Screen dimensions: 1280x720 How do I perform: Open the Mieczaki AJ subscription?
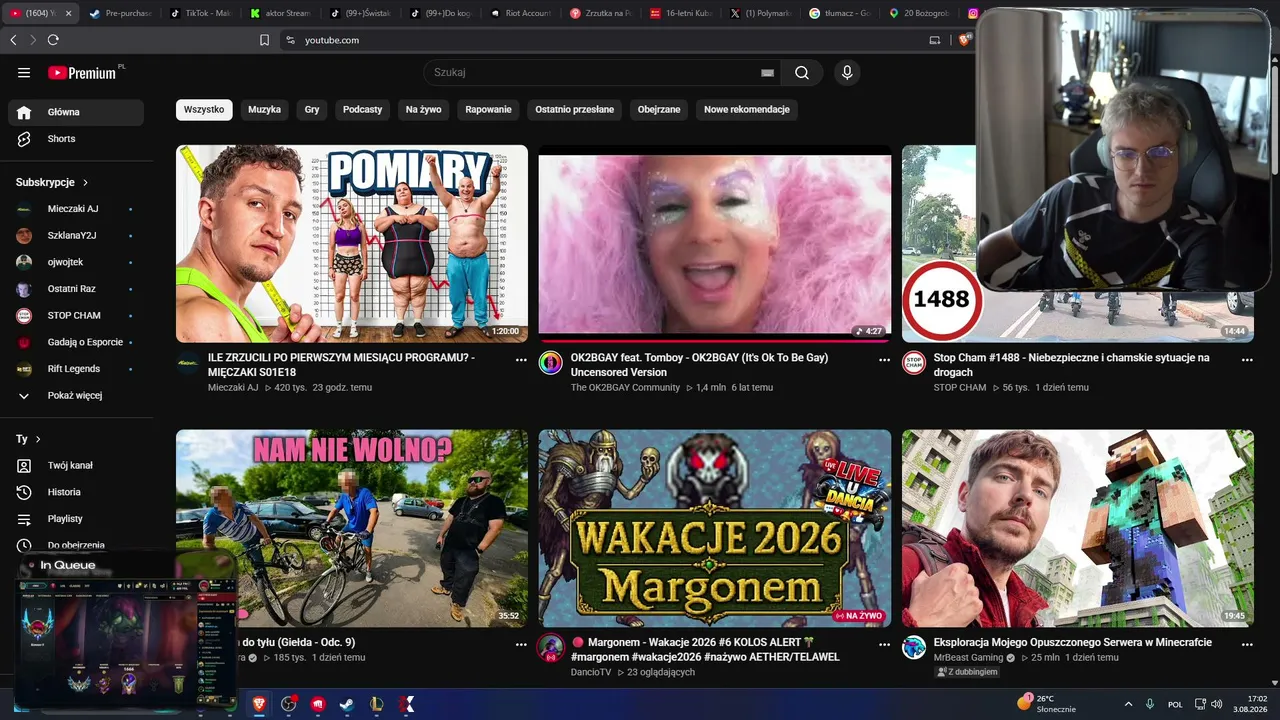pyautogui.click(x=76, y=209)
